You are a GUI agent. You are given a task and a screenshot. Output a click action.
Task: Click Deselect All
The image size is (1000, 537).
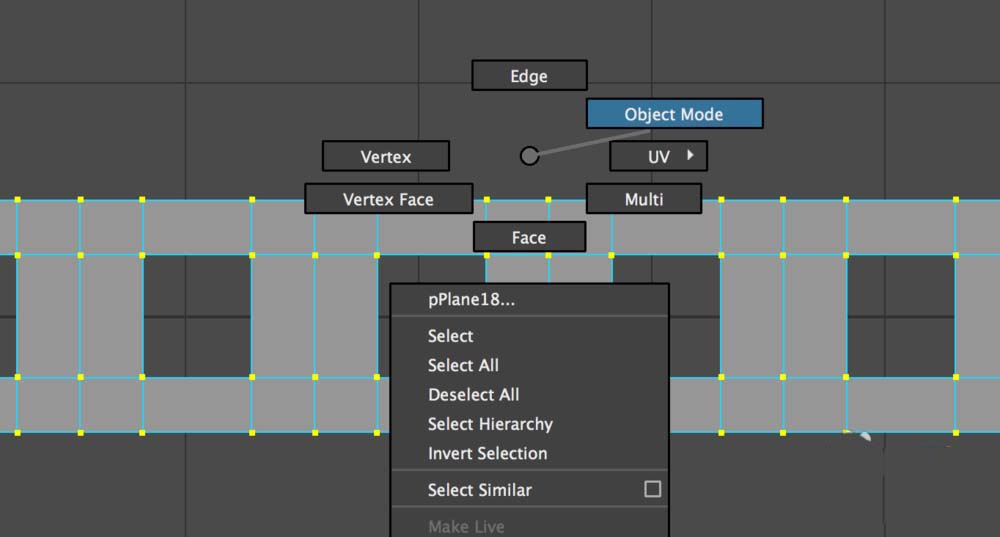(x=473, y=394)
